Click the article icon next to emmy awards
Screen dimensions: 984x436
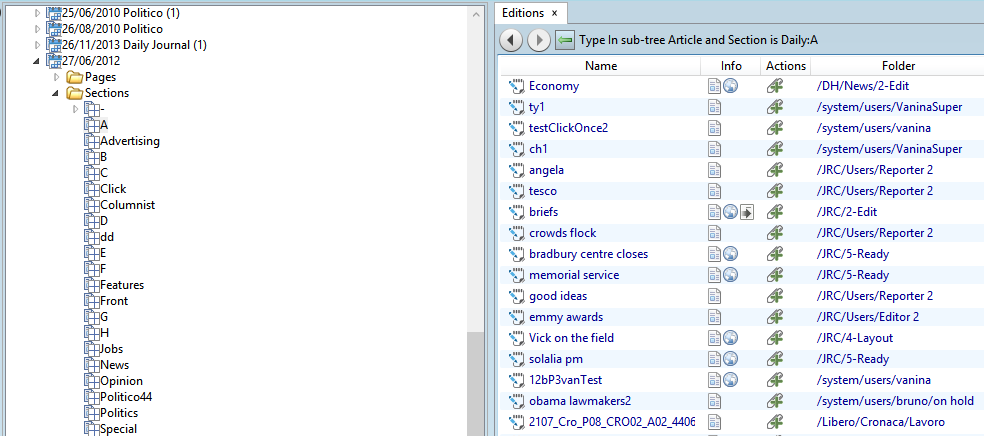click(516, 317)
